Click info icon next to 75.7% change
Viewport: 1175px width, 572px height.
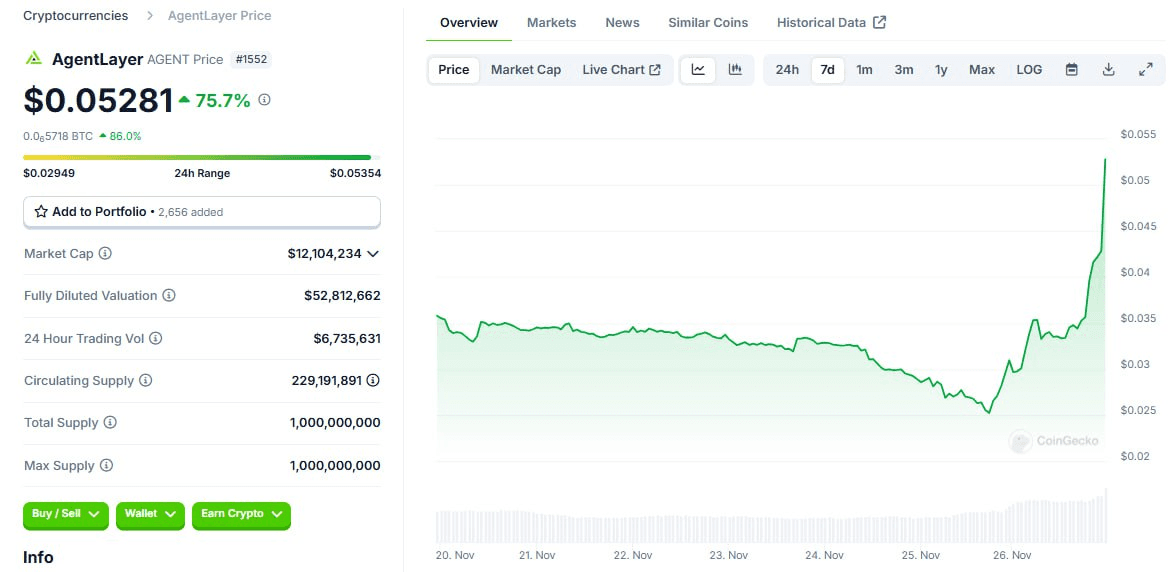[x=265, y=100]
